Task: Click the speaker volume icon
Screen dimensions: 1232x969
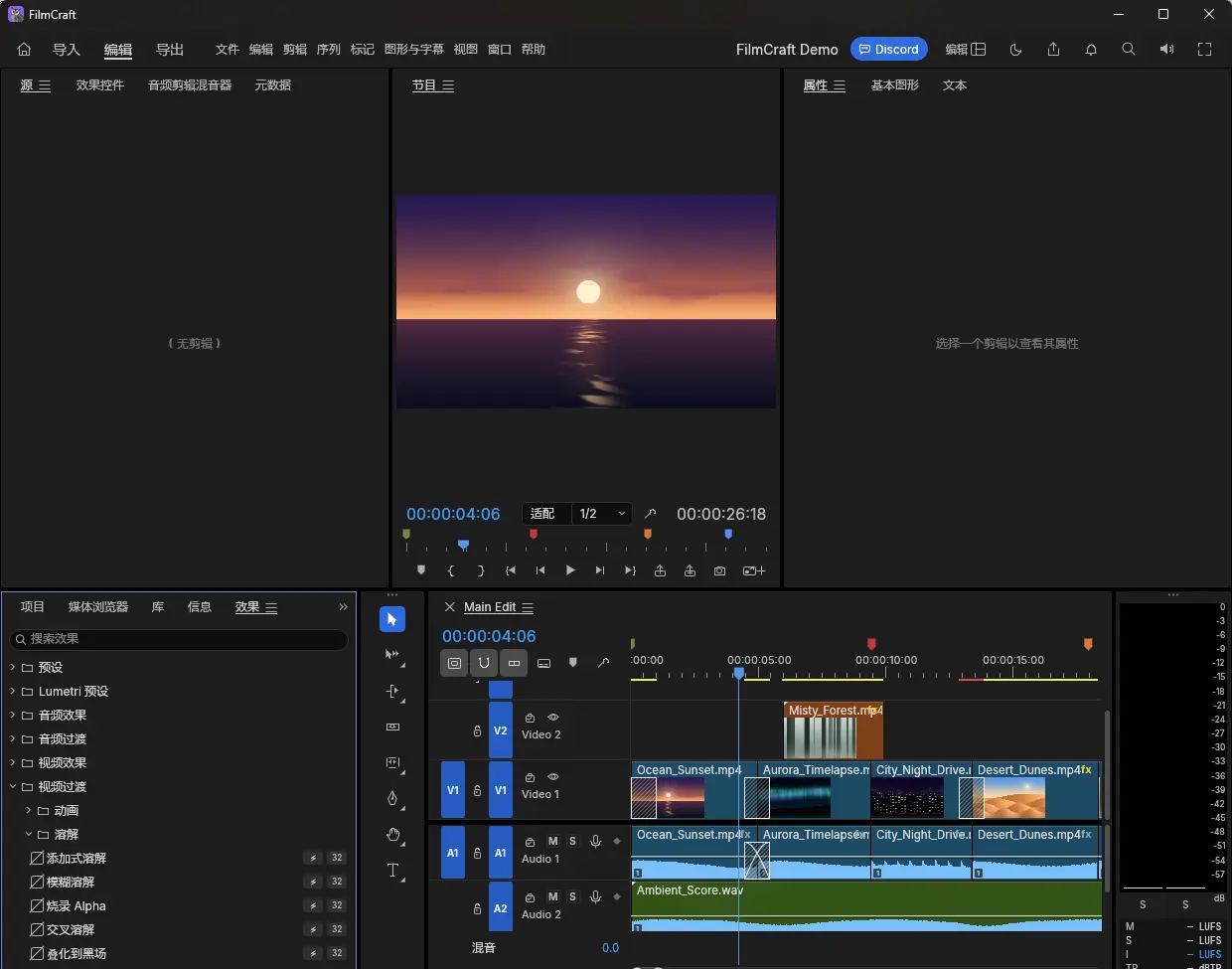Action: [x=1166, y=49]
